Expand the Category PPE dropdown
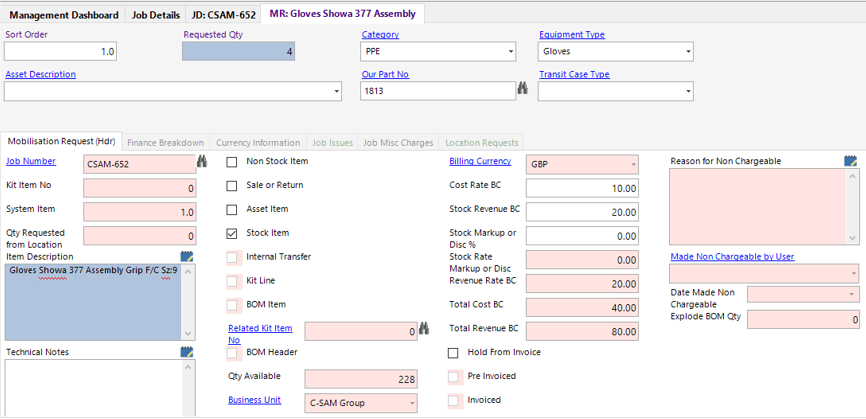The width and height of the screenshot is (866, 419). [510, 51]
